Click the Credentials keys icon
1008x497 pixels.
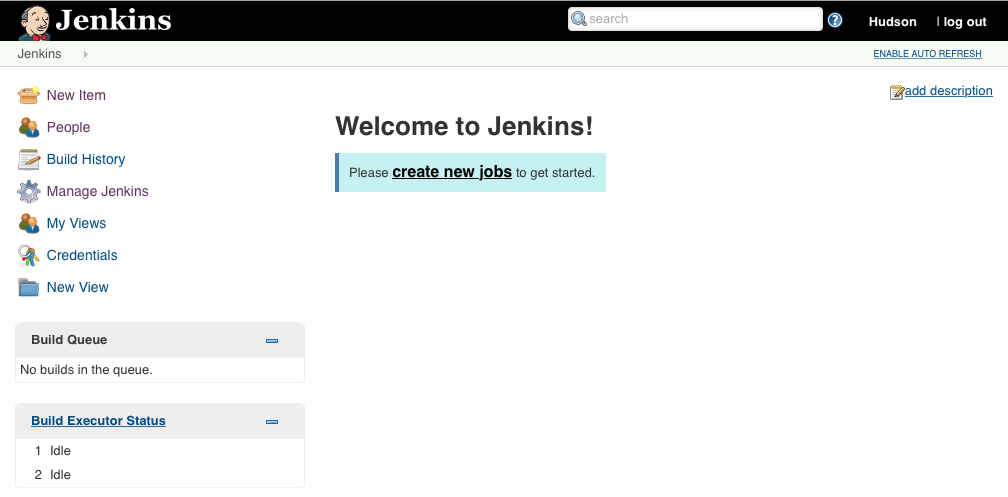(29, 255)
